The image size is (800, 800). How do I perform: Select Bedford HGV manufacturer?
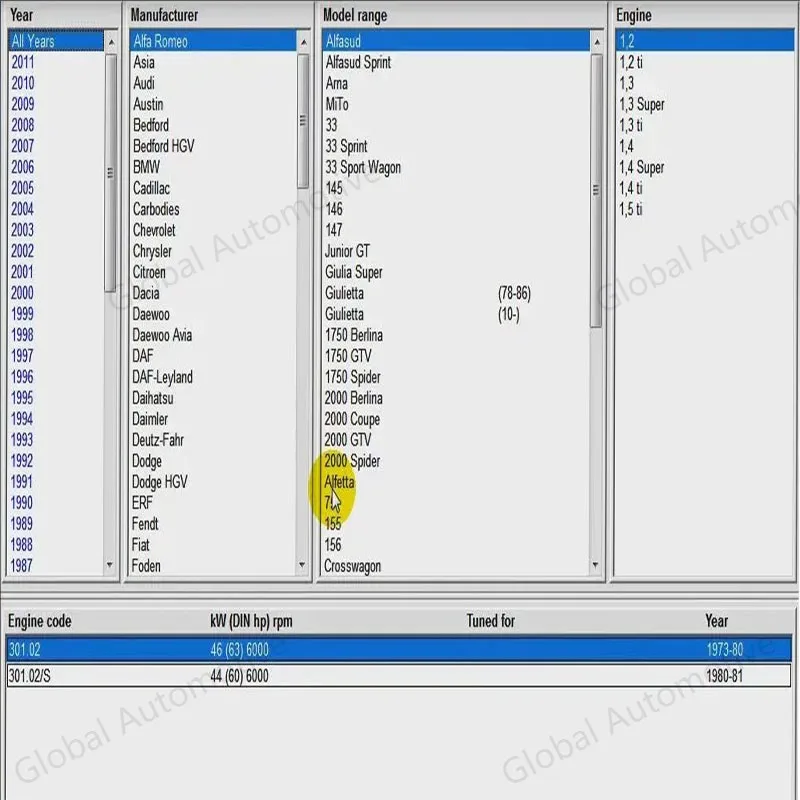[163, 146]
